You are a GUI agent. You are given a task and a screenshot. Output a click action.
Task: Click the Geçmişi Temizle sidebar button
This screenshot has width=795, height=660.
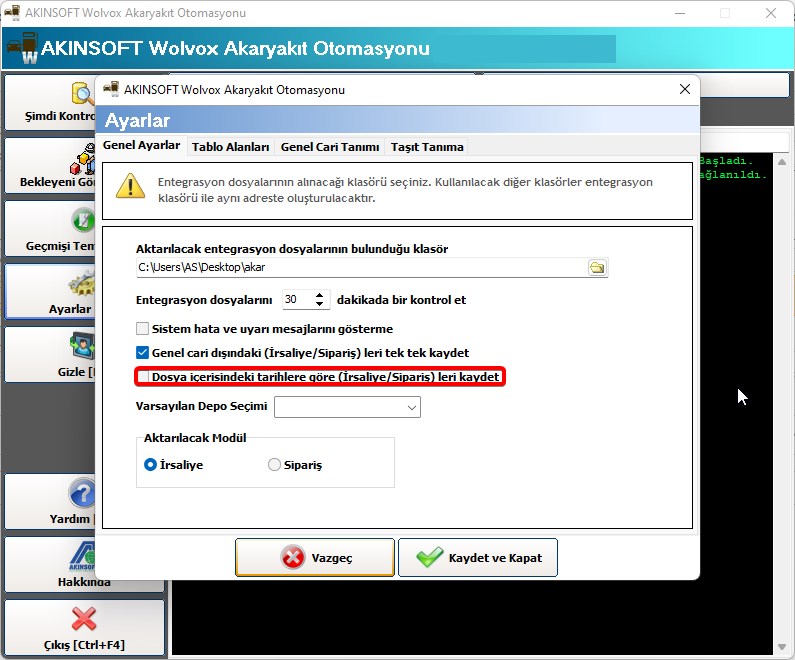pyautogui.click(x=50, y=229)
